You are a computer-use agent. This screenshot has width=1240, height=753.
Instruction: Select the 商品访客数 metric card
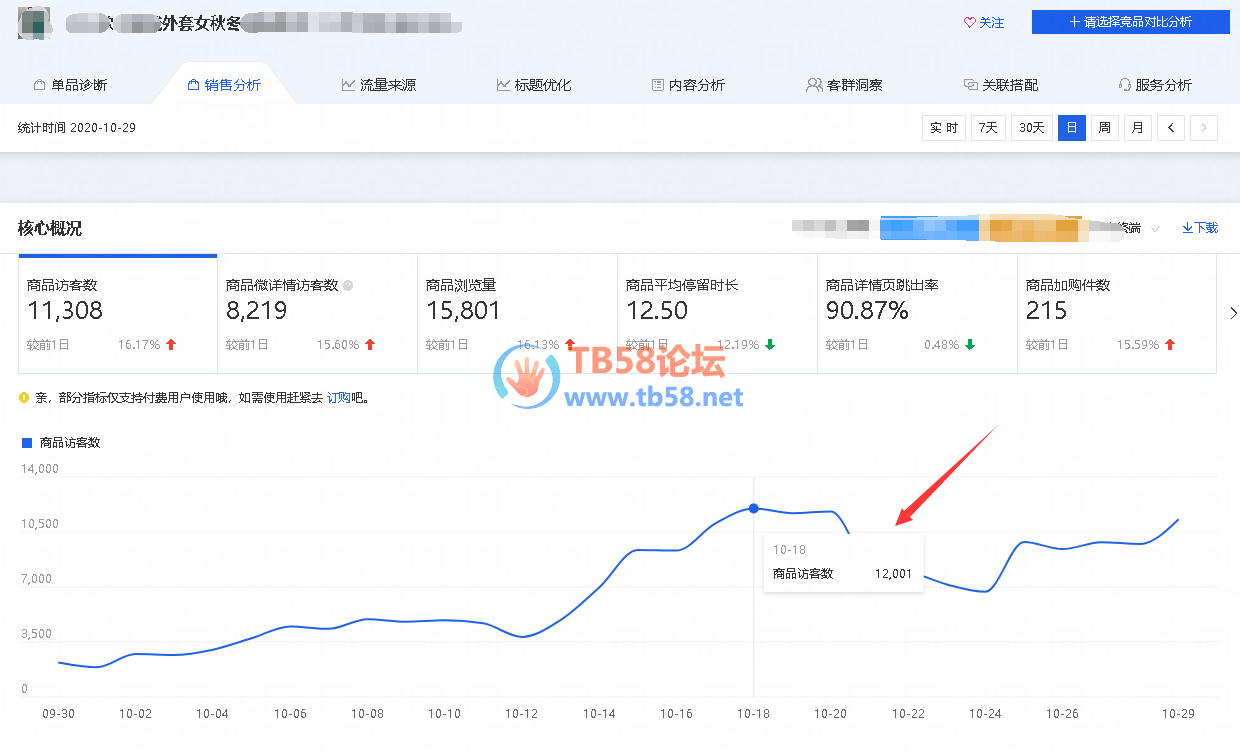pos(118,314)
